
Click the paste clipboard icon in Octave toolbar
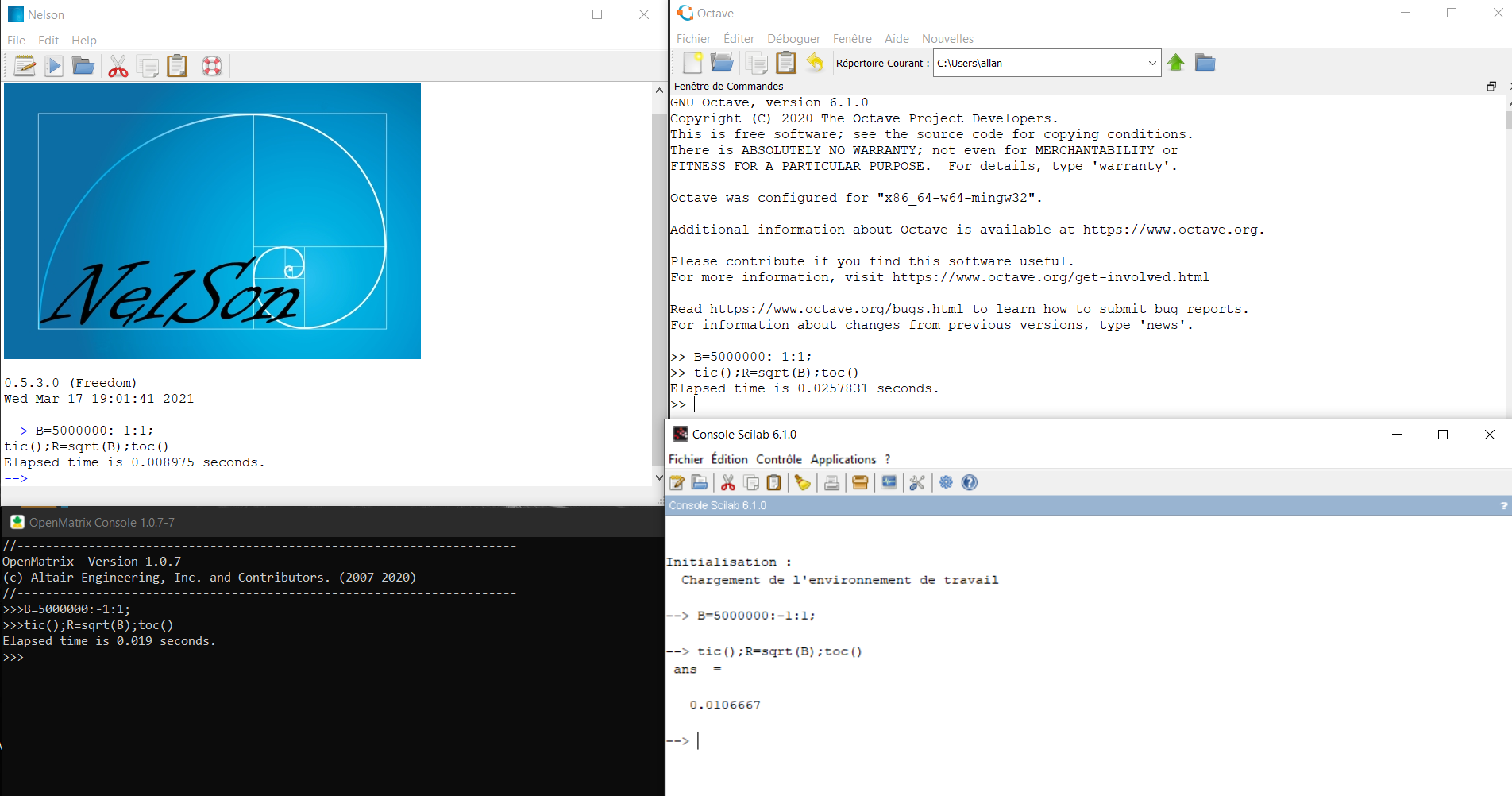(x=786, y=63)
